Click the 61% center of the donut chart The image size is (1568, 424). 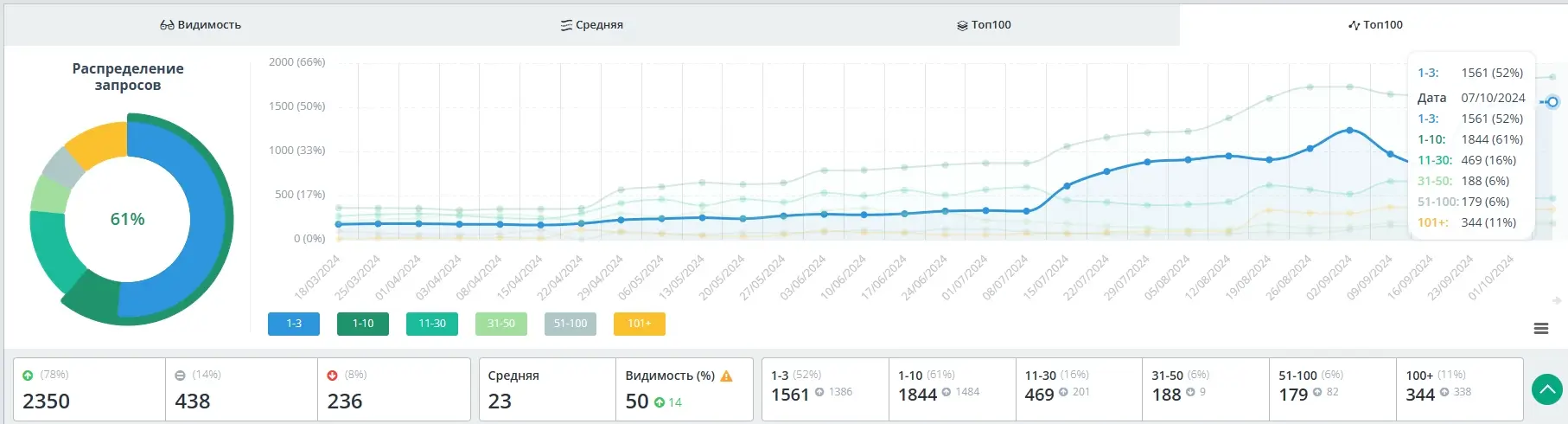[127, 219]
